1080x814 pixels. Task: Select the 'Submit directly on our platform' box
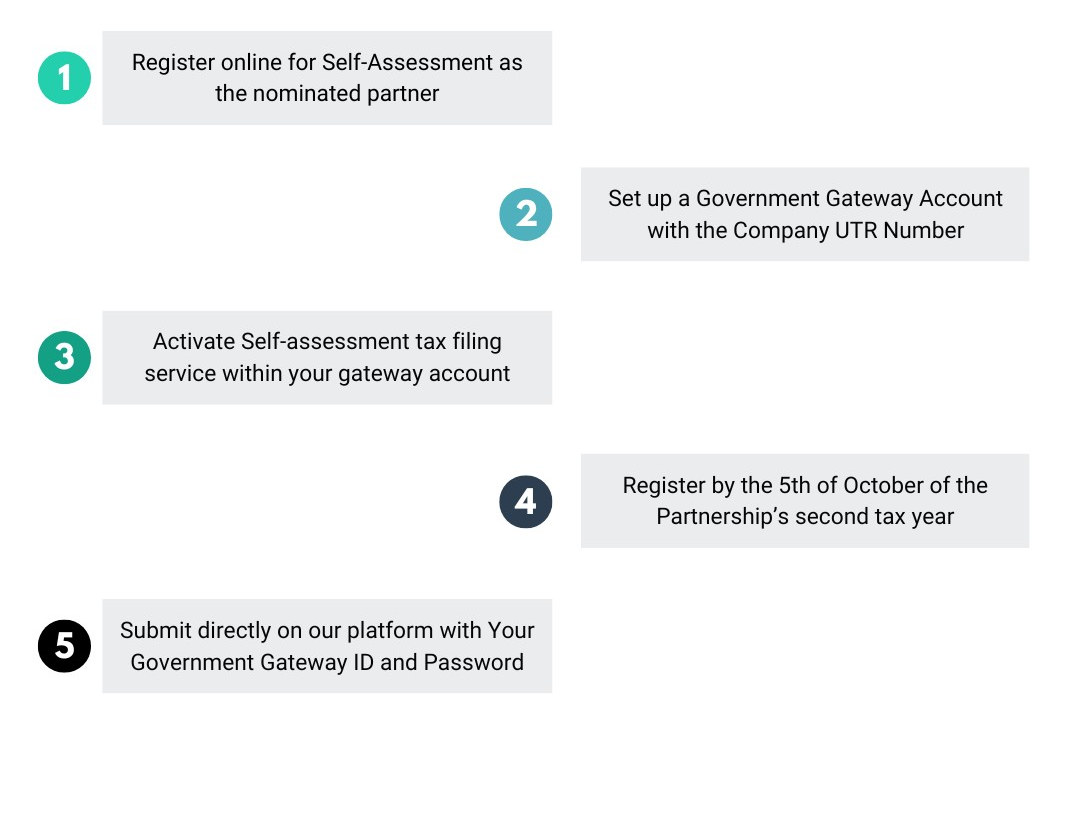tap(327, 646)
